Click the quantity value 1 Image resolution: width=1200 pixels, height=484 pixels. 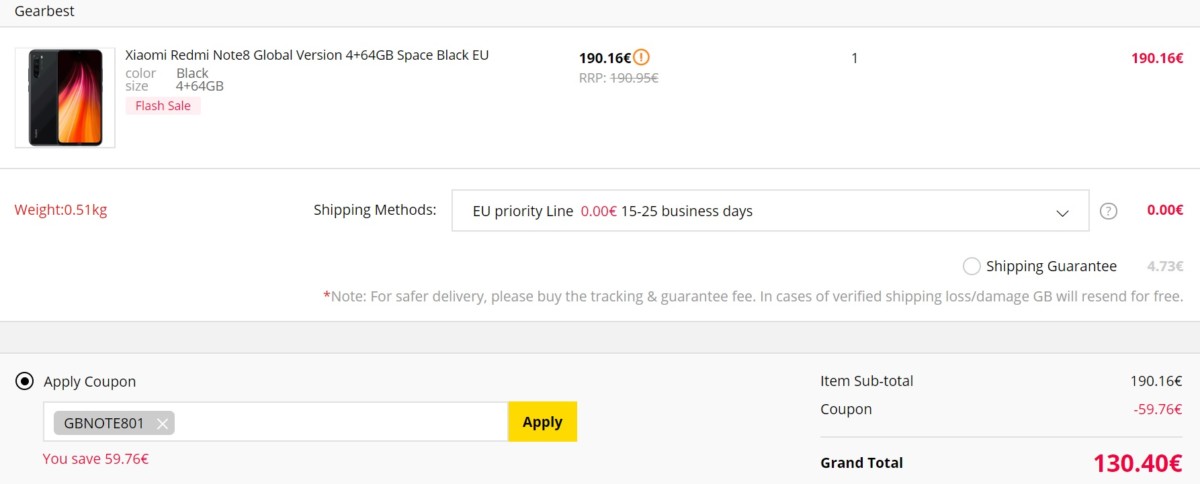pyautogui.click(x=854, y=58)
